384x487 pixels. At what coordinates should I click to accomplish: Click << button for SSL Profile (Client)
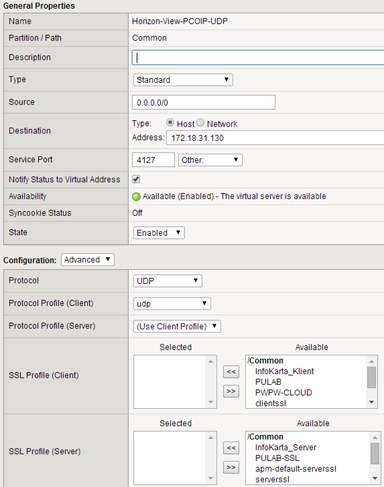[x=231, y=371]
